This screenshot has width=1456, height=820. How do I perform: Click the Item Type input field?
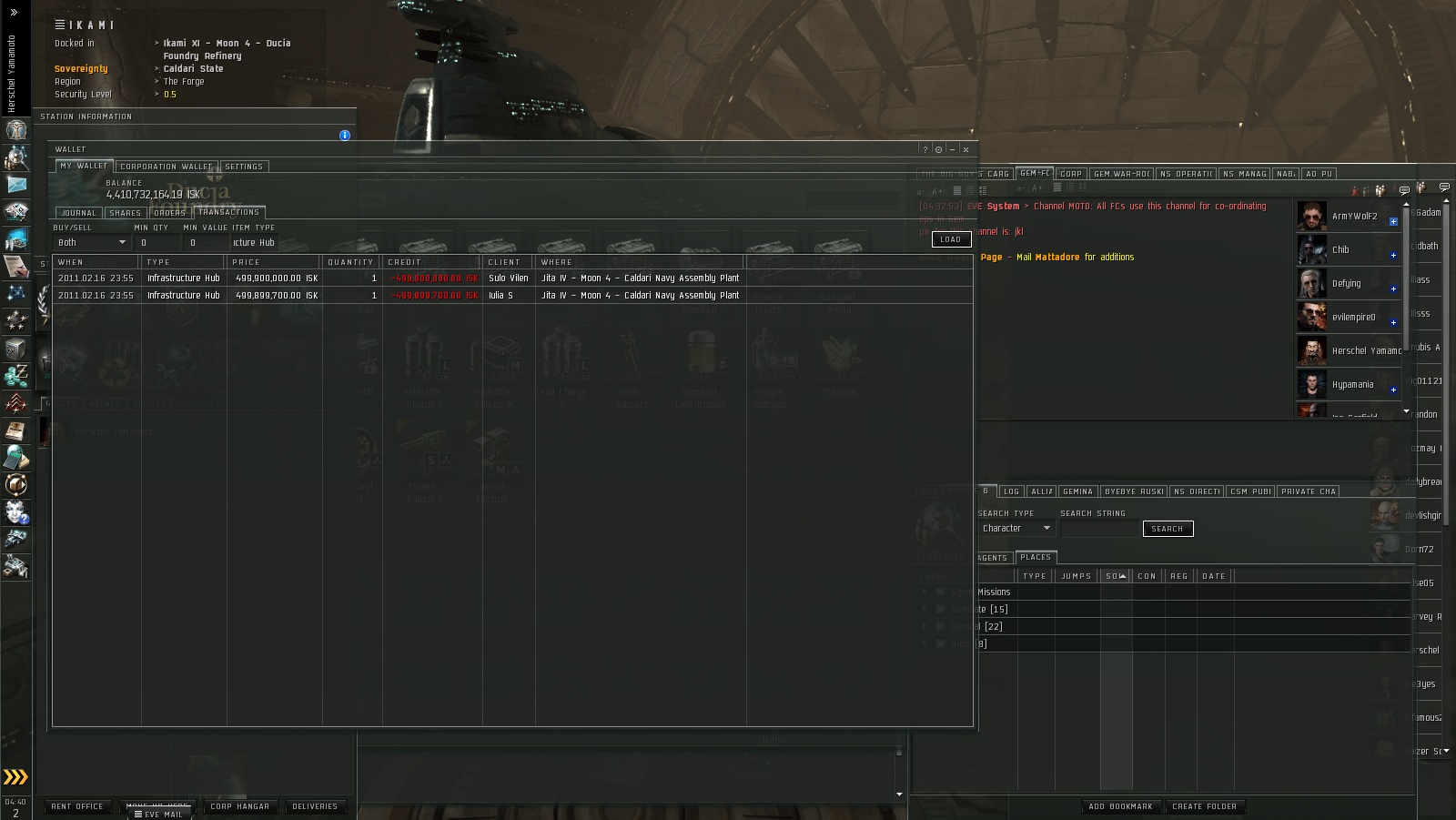[x=255, y=243]
